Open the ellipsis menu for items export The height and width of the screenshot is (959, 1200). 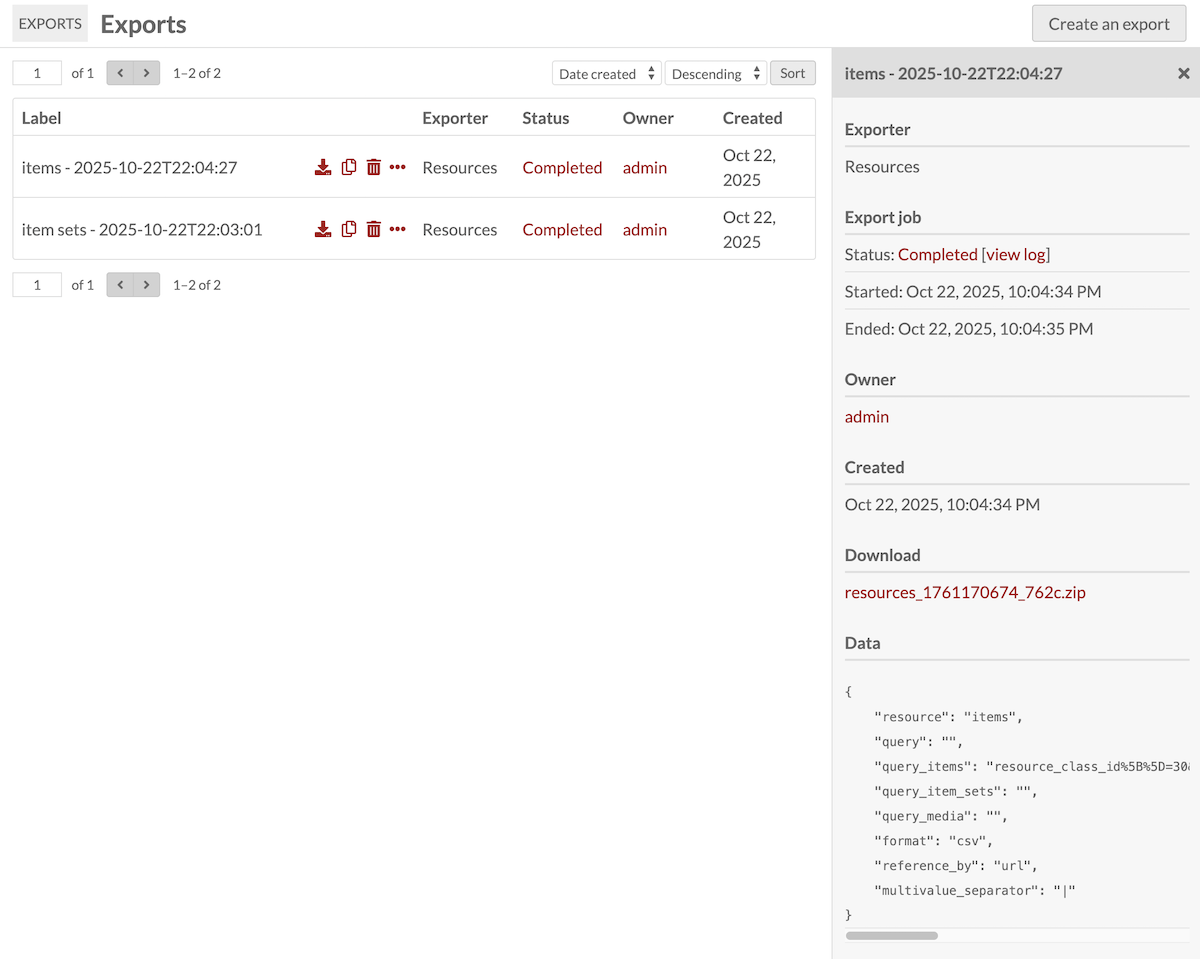397,167
